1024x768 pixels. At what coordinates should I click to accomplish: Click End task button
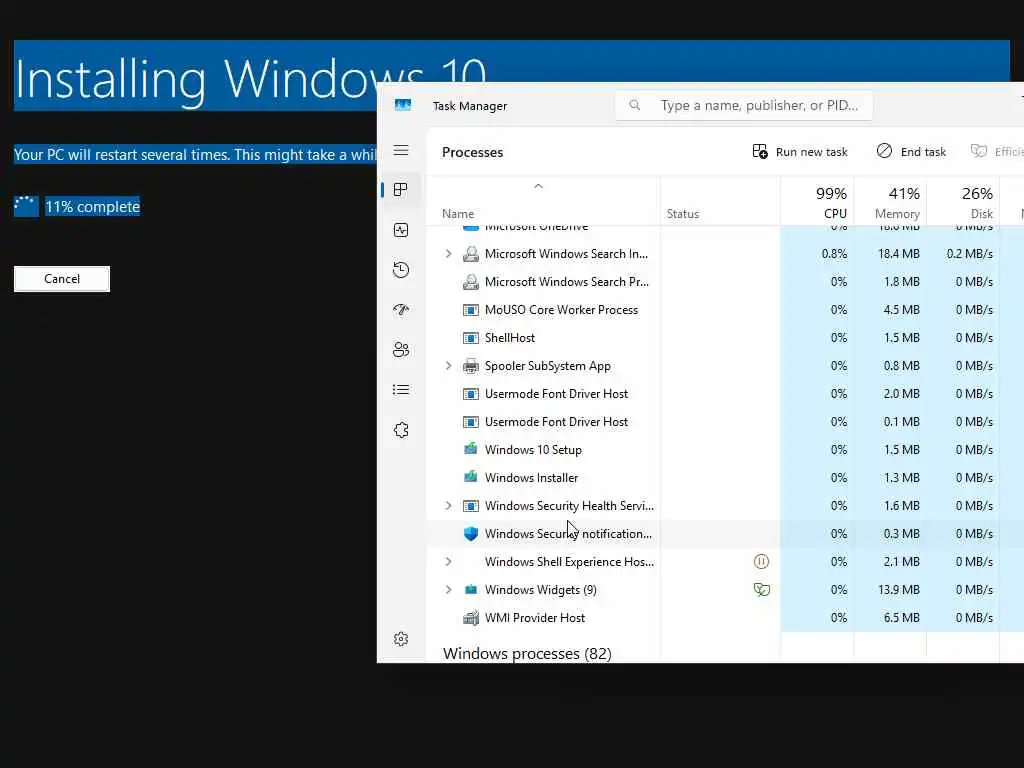[911, 152]
